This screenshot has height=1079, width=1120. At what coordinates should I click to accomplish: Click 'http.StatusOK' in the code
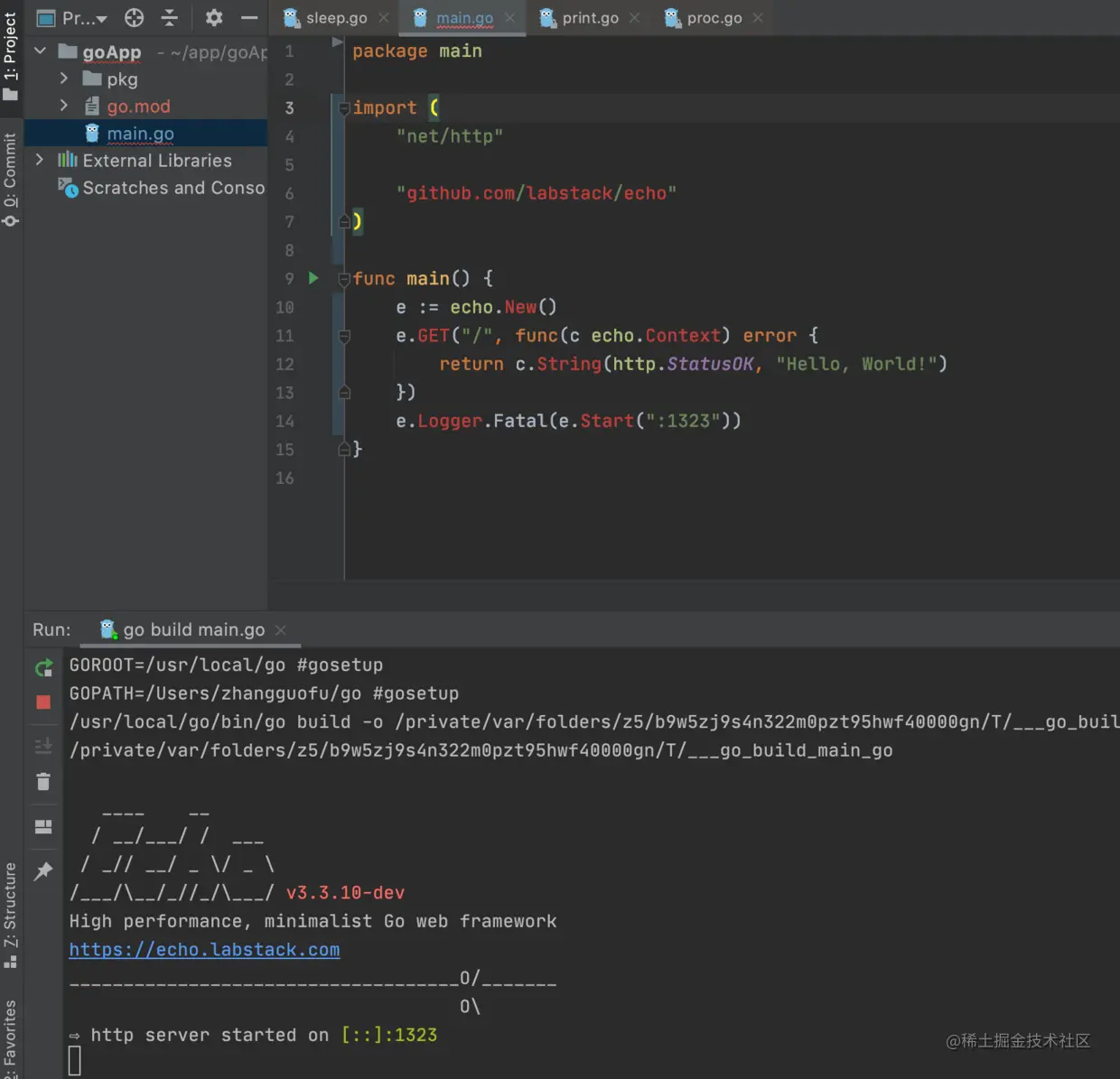pos(683,364)
